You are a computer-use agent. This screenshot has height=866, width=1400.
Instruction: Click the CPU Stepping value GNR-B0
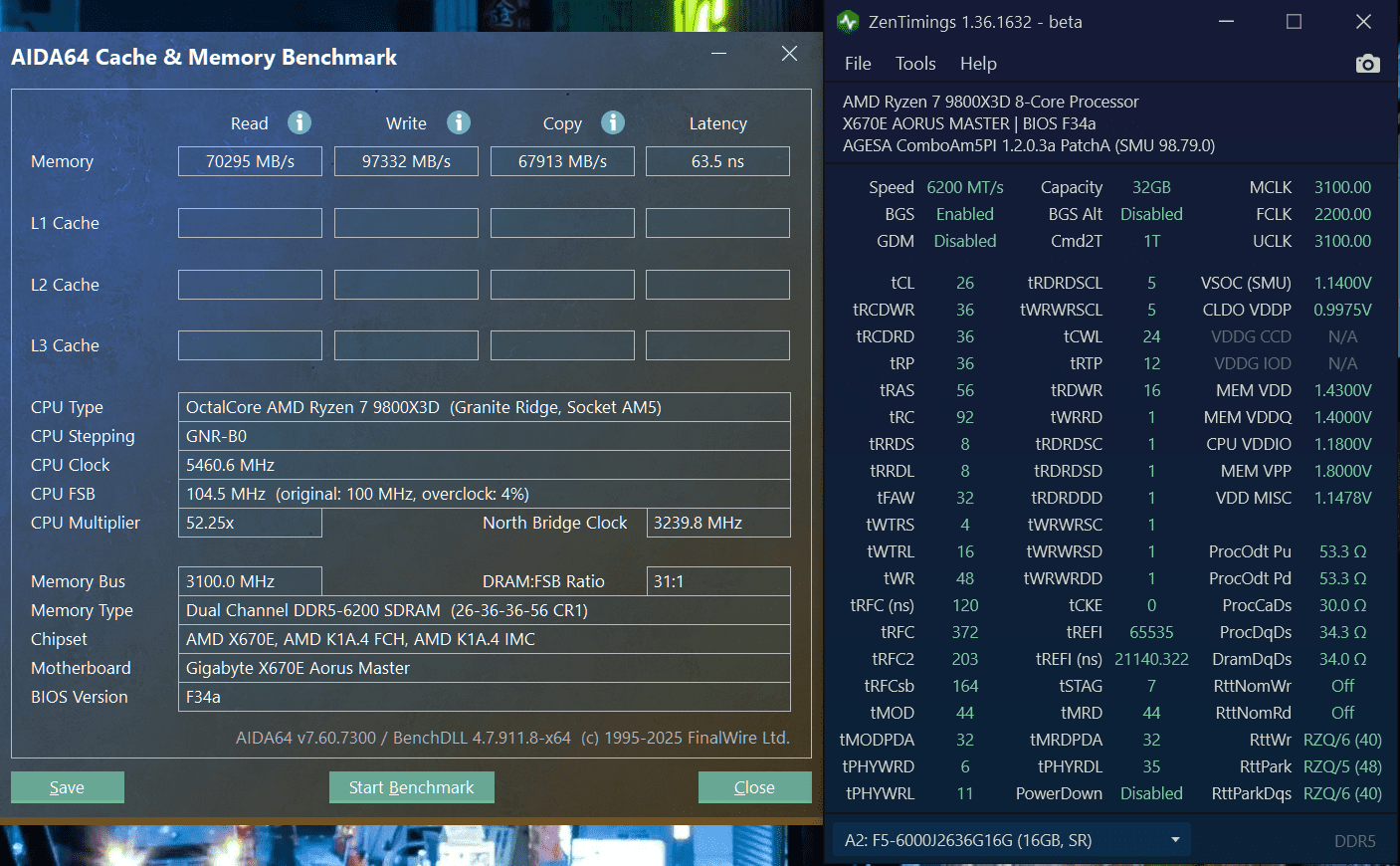pyautogui.click(x=485, y=436)
